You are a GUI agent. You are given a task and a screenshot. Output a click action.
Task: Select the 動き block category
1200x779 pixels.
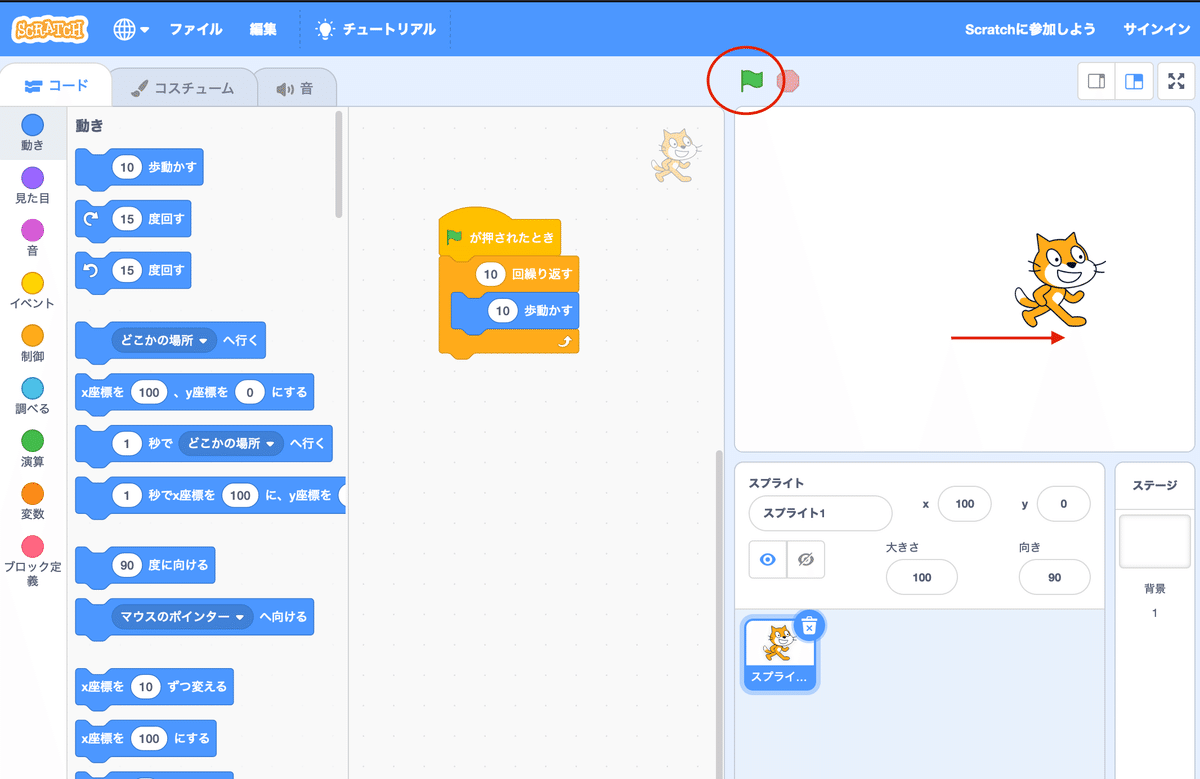point(32,132)
